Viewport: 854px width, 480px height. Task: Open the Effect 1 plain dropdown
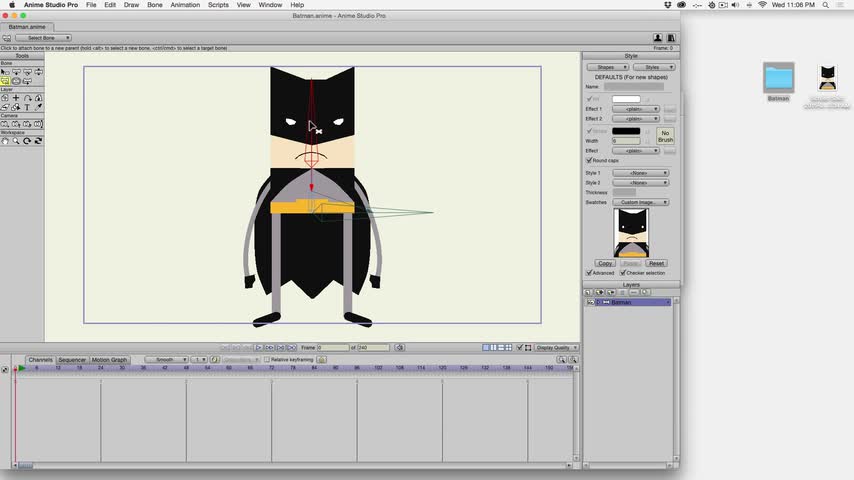point(636,109)
